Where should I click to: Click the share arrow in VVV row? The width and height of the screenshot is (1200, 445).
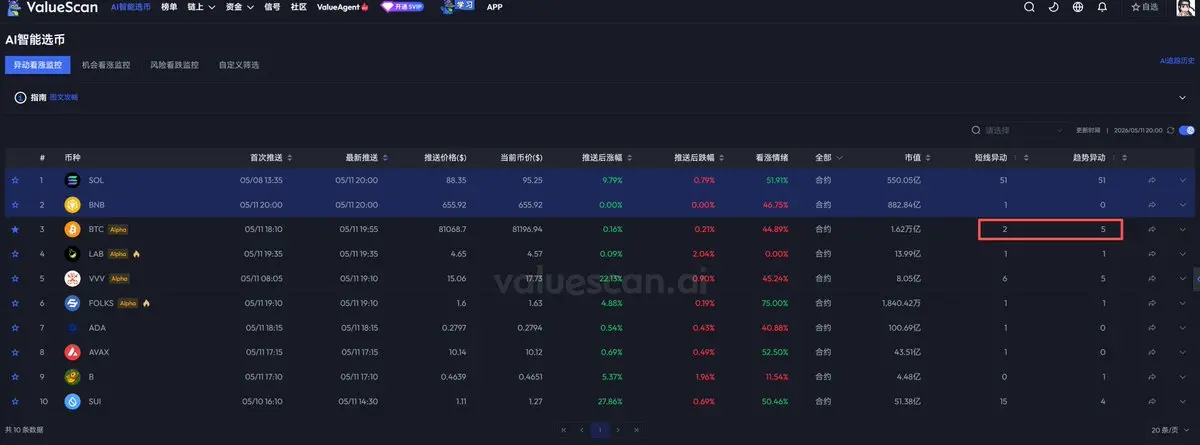point(1152,278)
